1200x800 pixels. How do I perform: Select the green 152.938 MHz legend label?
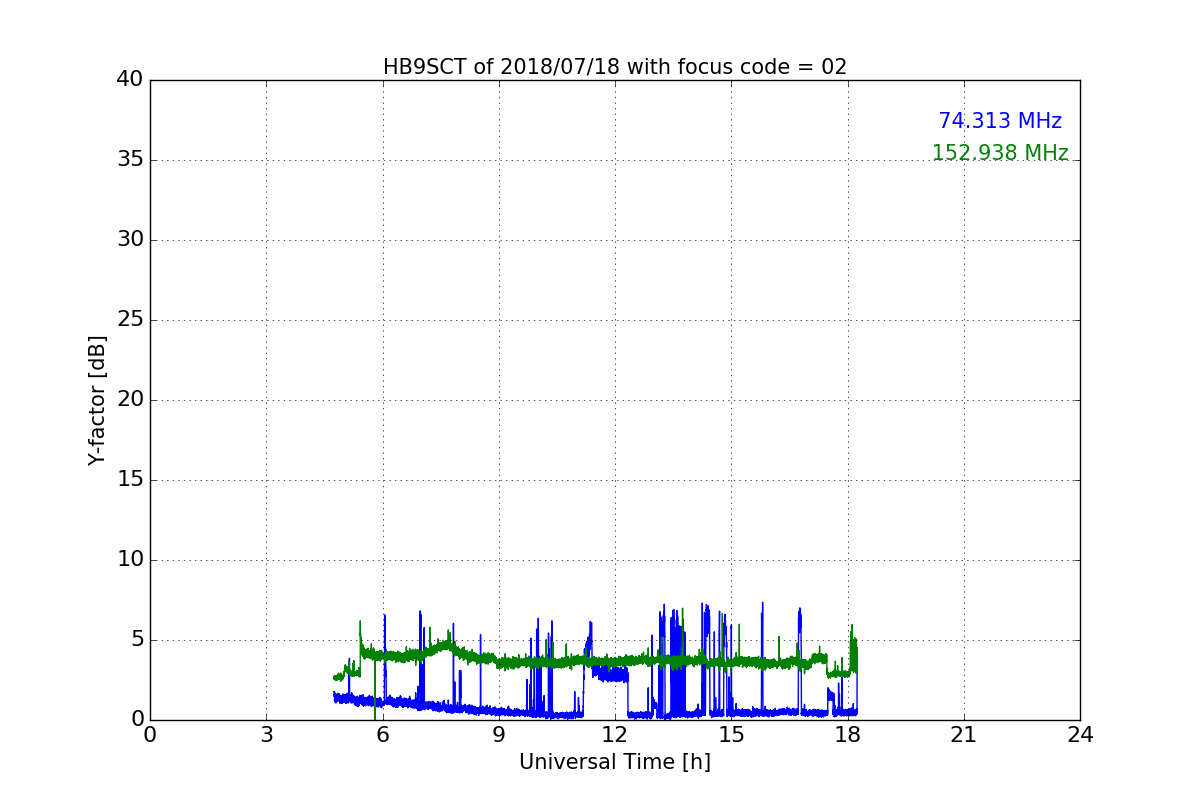pyautogui.click(x=1000, y=153)
